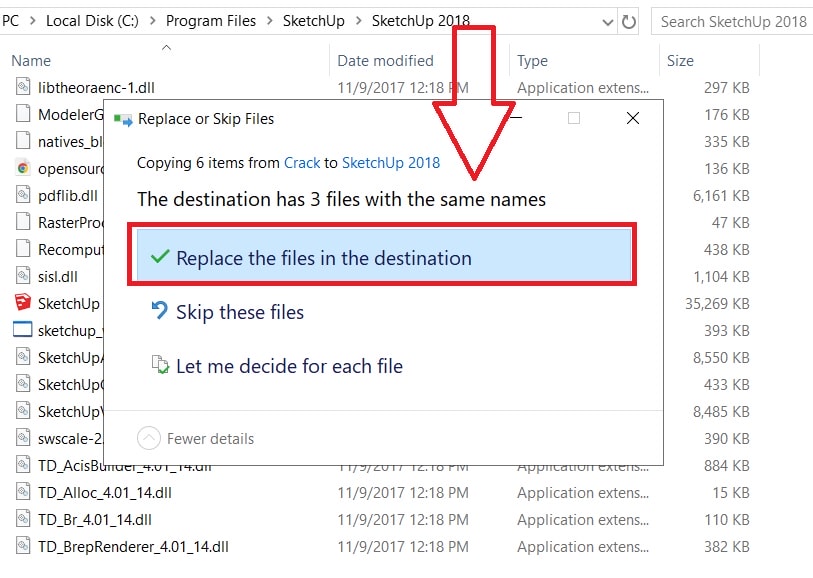
Task: Click the 382 KB size value
Action: pyautogui.click(x=726, y=546)
